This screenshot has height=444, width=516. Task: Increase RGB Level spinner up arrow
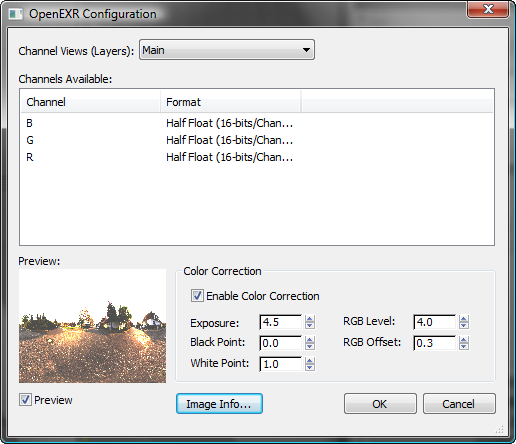(x=464, y=319)
